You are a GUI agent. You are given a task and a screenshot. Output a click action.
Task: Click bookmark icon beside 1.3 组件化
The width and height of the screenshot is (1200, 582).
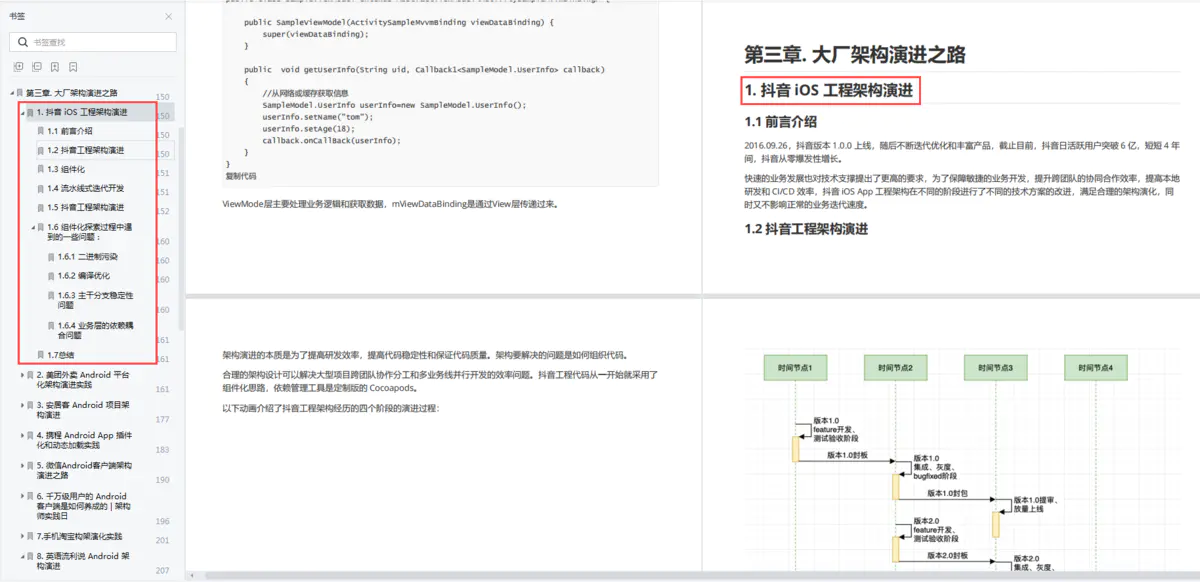[41, 169]
